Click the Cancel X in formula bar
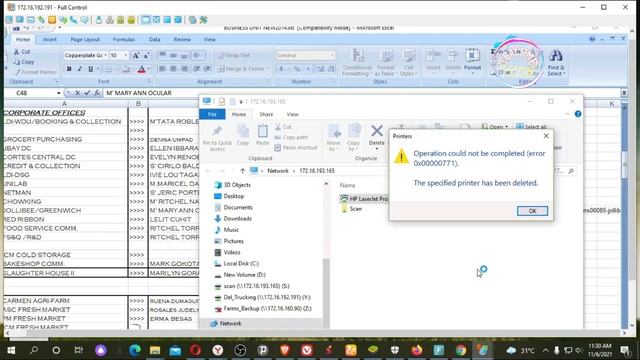The width and height of the screenshot is (640, 360). [x=77, y=93]
